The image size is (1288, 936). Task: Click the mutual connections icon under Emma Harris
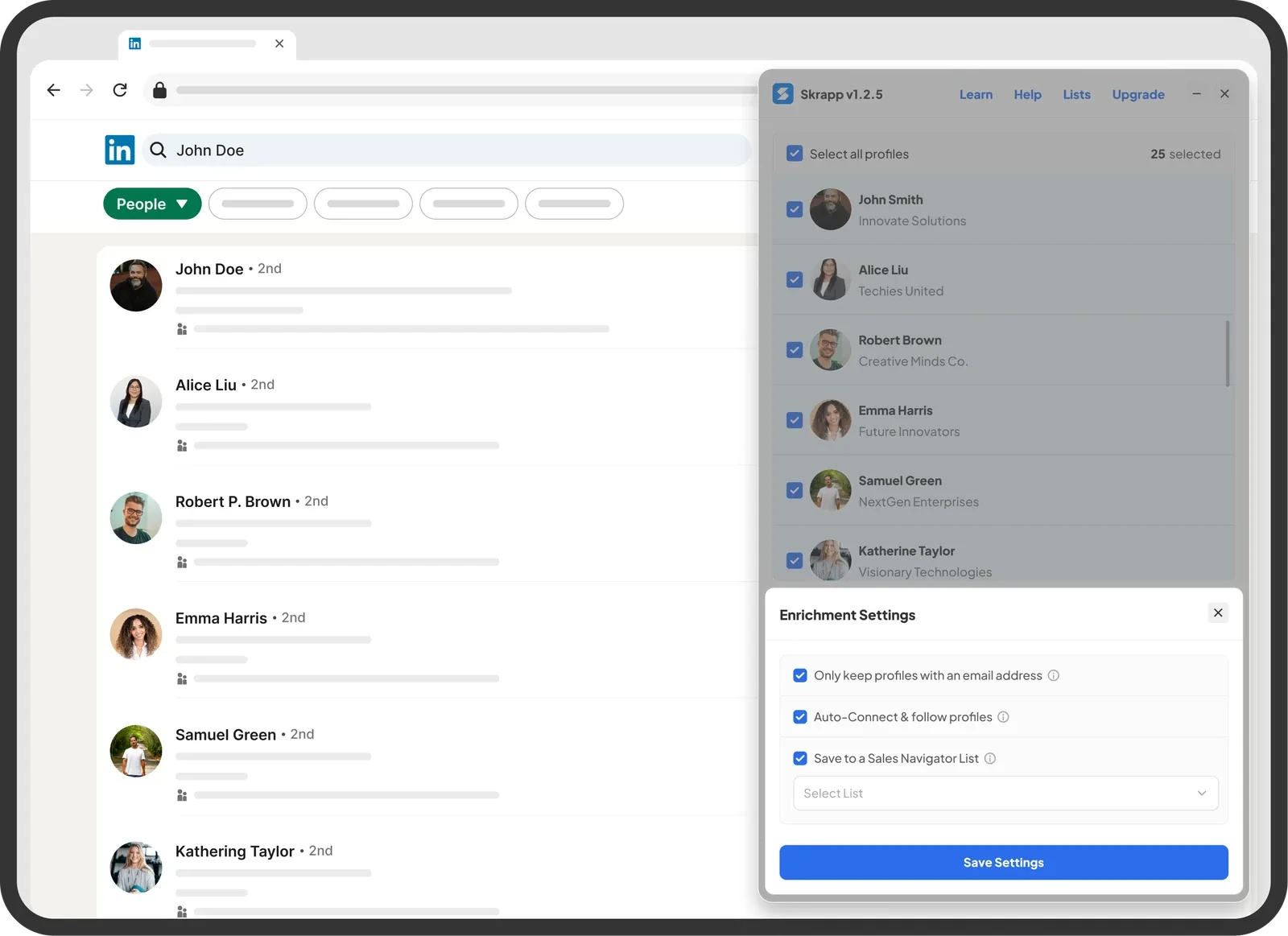coord(182,679)
